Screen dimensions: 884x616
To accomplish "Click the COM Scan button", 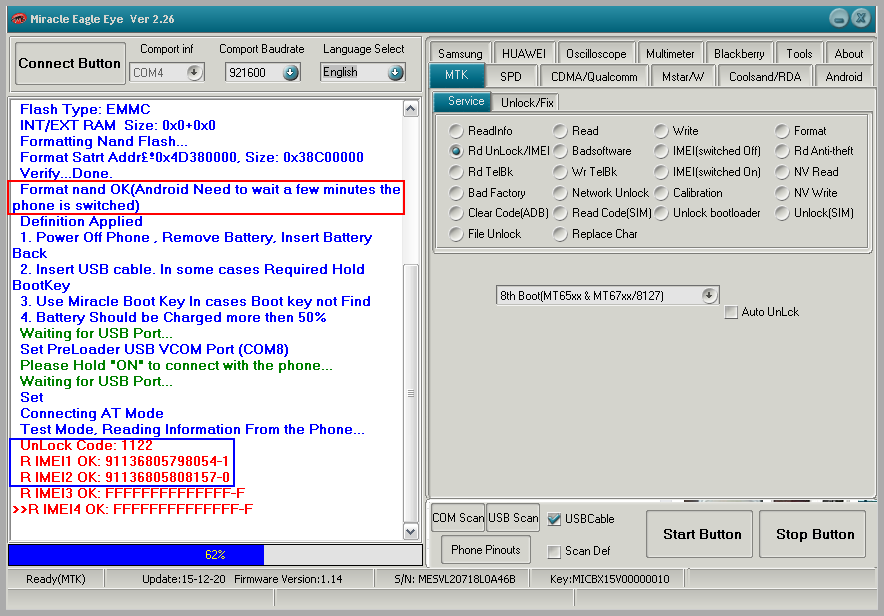I will [458, 517].
